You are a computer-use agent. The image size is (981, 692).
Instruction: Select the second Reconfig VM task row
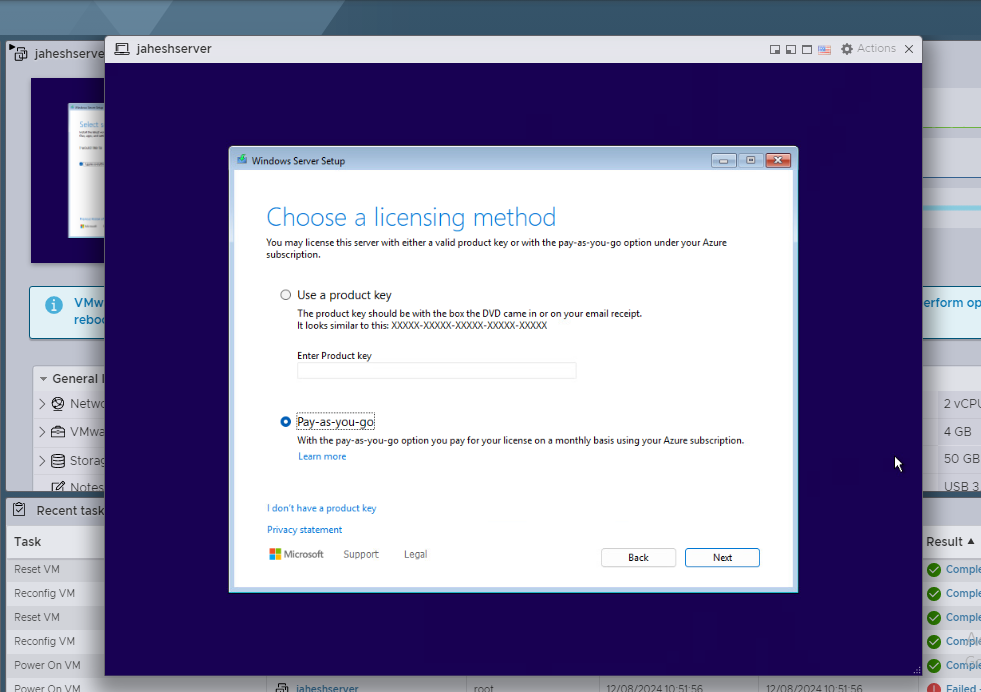click(x=56, y=641)
